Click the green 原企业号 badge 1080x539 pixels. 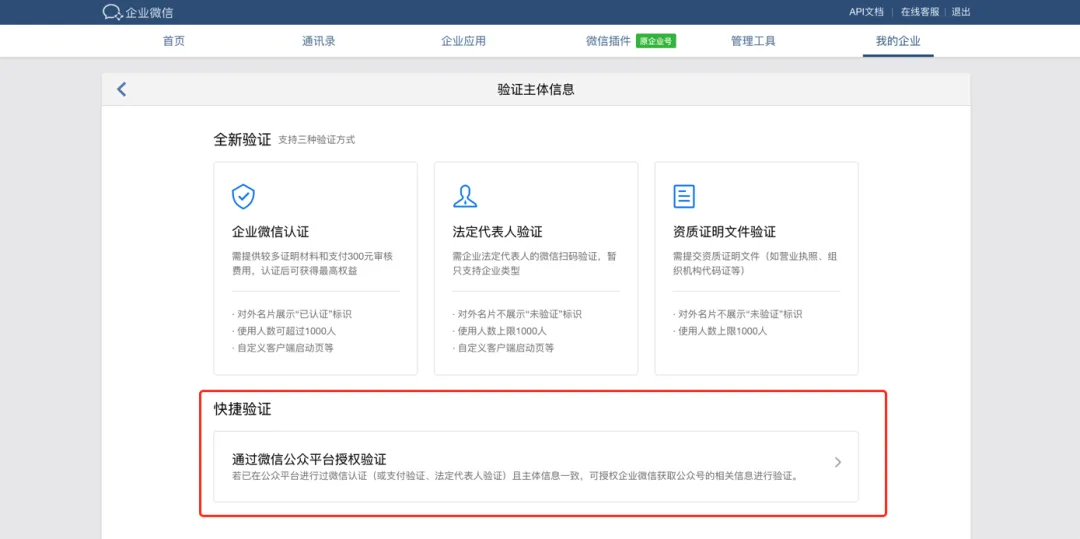pyautogui.click(x=656, y=41)
